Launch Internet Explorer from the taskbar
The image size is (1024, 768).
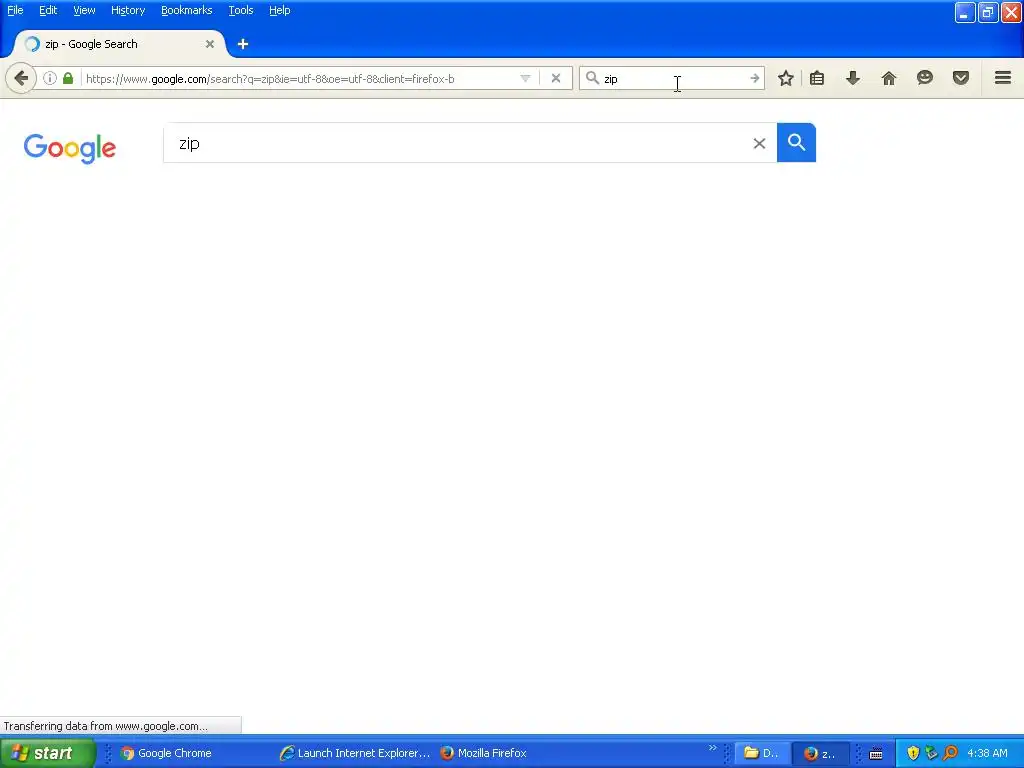pos(355,753)
